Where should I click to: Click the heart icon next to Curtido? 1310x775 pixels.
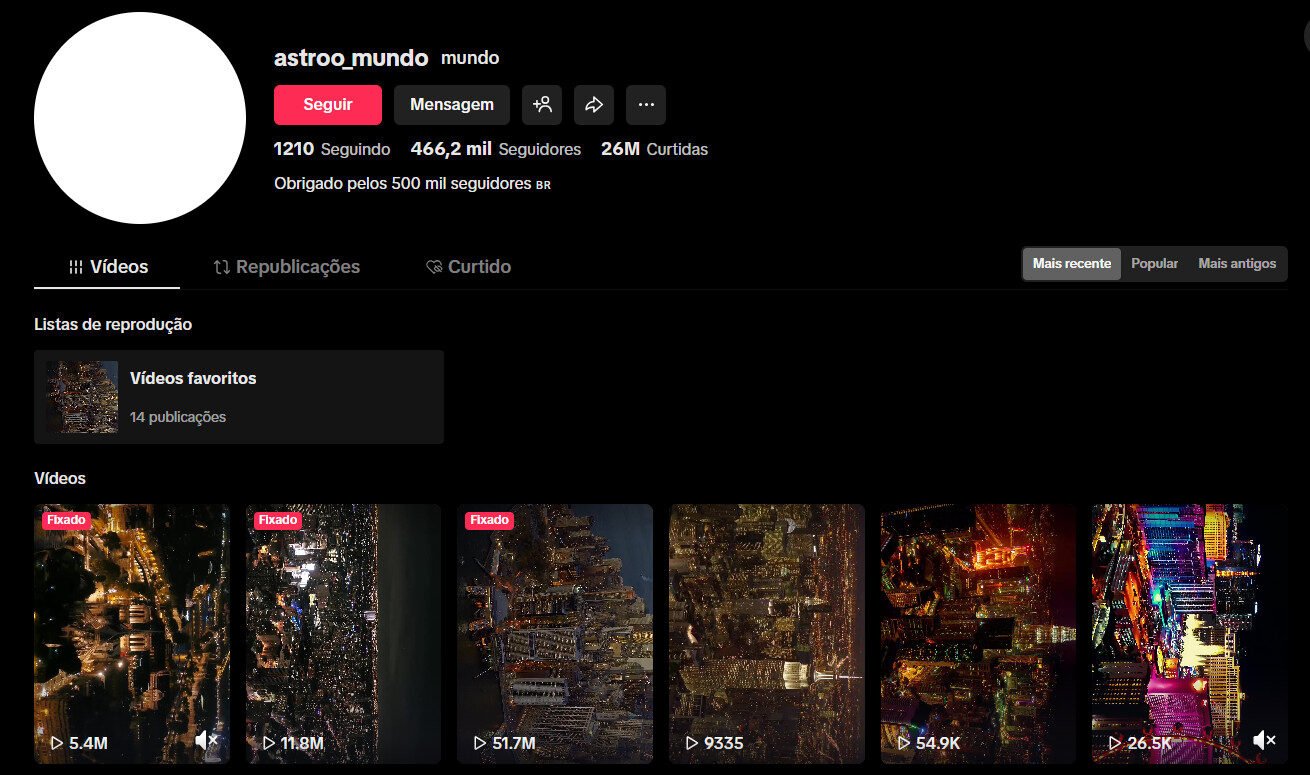(x=434, y=266)
